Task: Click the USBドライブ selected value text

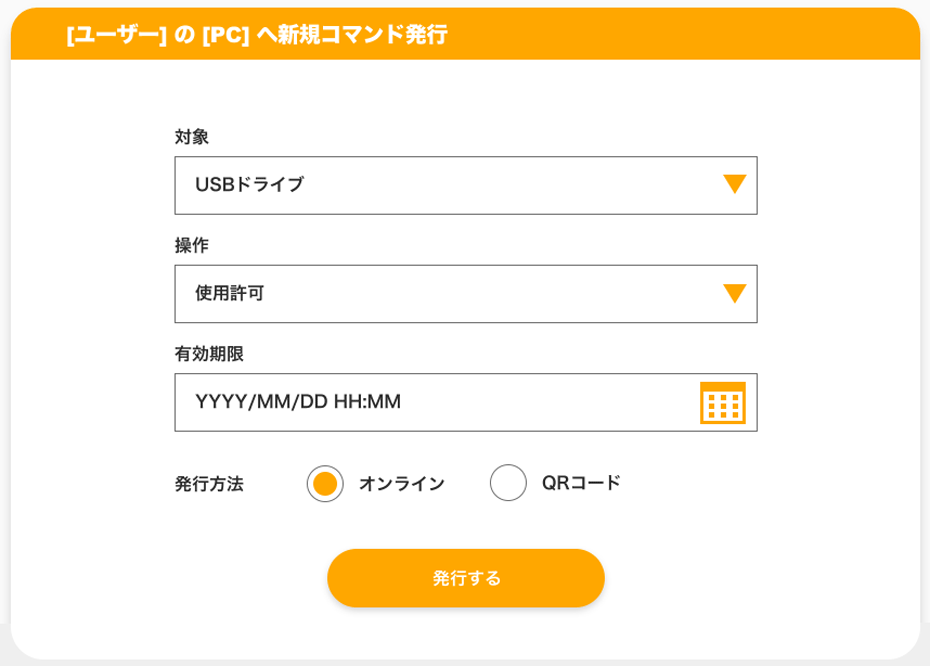Action: 249,185
